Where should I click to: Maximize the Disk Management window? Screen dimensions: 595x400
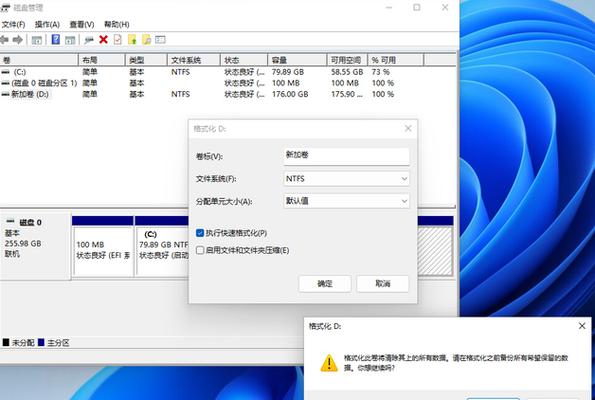point(417,8)
